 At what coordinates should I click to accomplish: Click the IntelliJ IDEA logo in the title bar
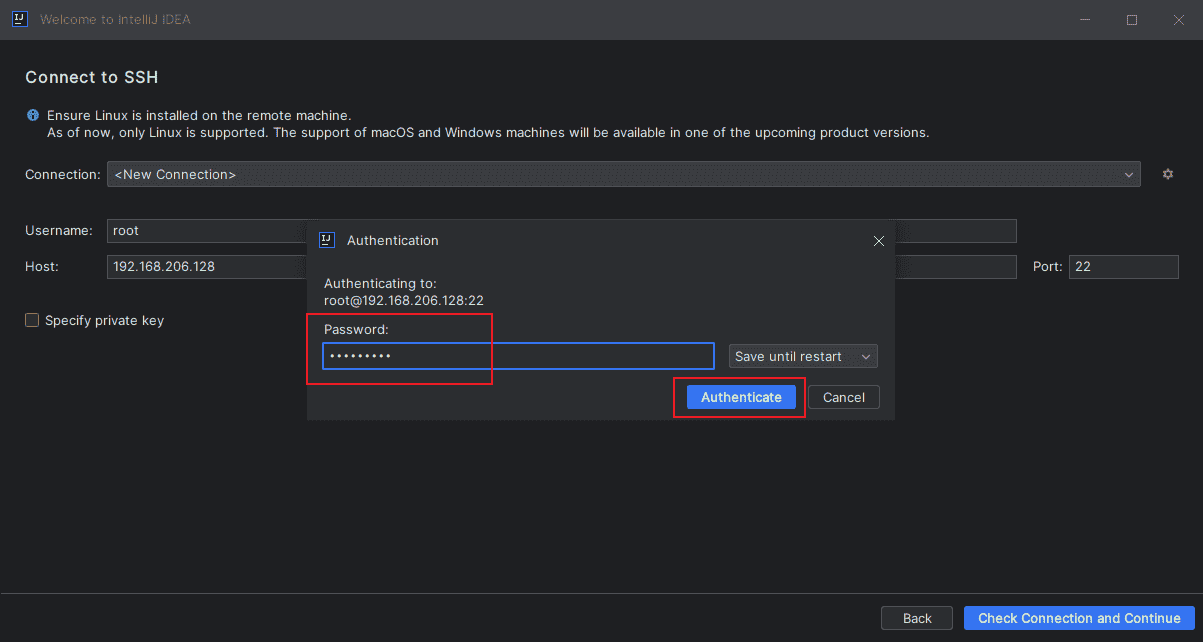(19, 19)
